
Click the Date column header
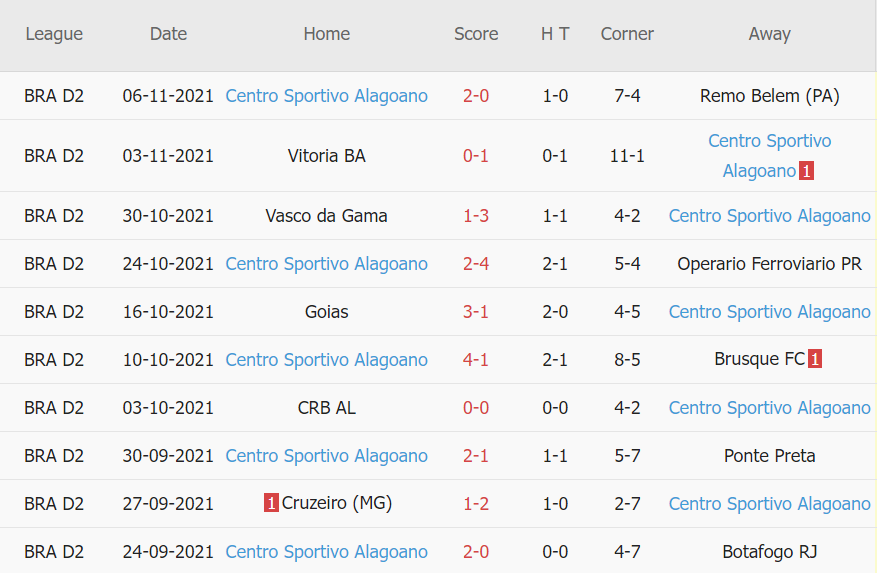(x=168, y=34)
